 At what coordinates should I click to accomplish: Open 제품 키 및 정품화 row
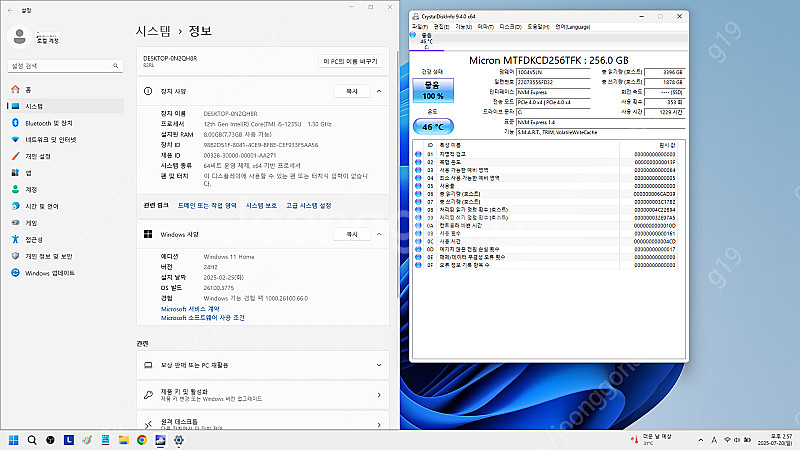(x=263, y=395)
